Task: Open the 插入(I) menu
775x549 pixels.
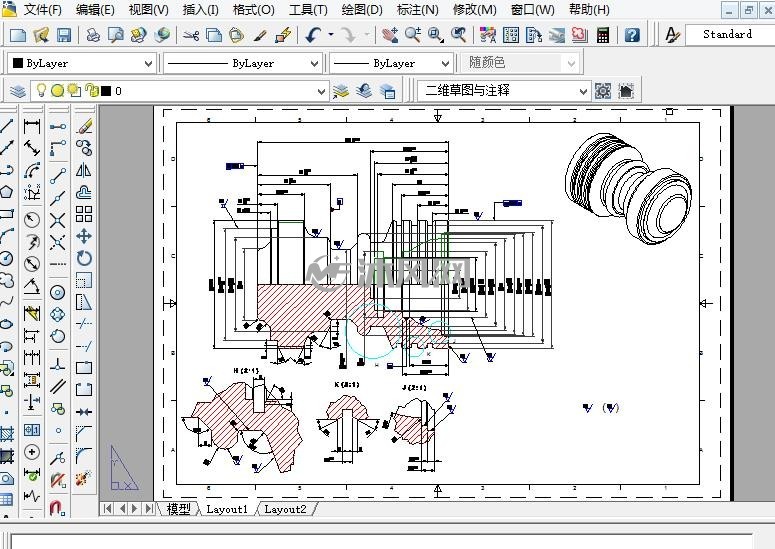Action: 200,9
